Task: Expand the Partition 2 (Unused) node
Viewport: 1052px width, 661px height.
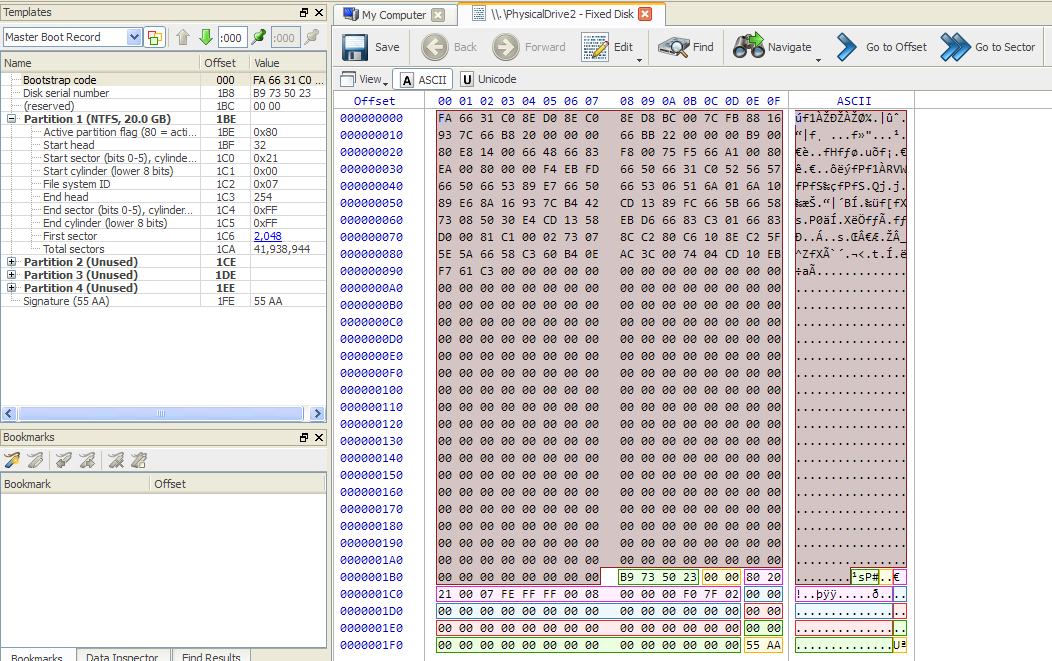Action: 12,262
